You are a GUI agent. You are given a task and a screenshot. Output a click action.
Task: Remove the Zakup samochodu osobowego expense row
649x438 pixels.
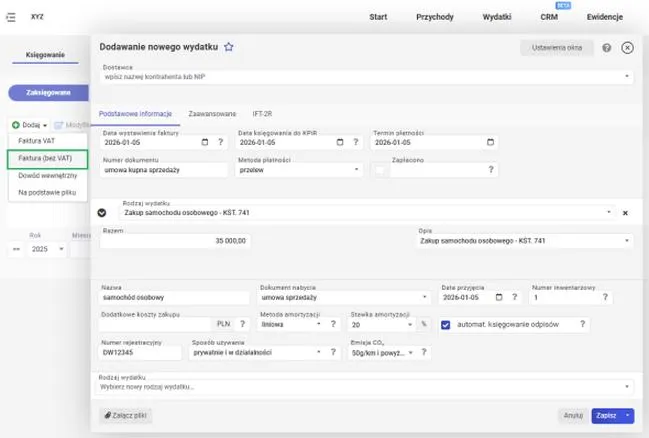(625, 213)
